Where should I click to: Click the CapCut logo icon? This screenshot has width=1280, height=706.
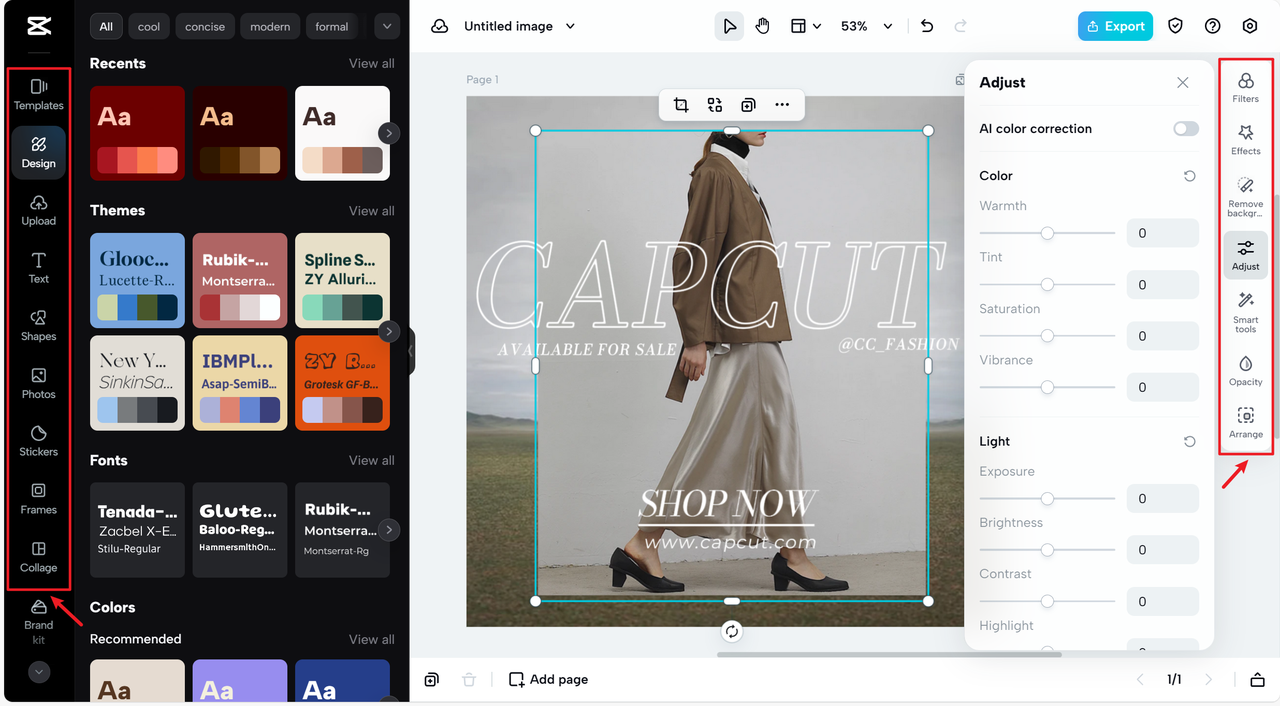coord(39,27)
